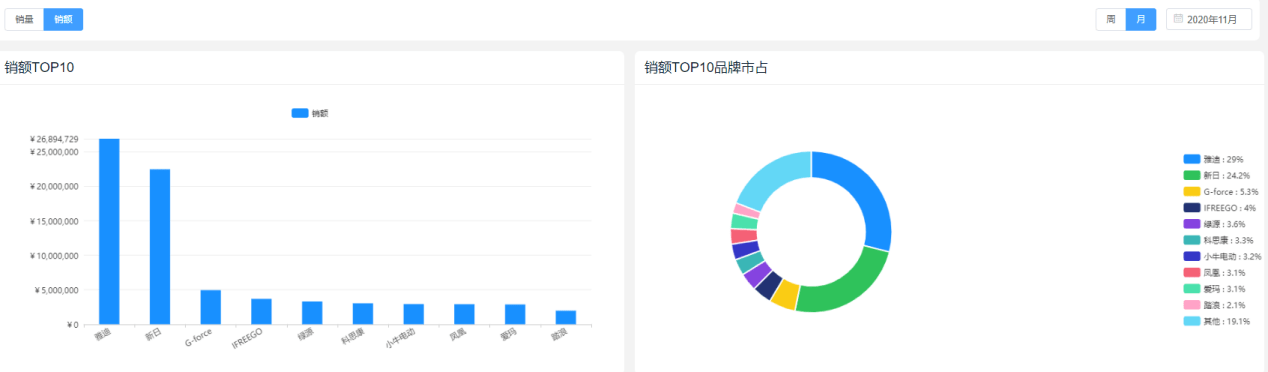Toggle the IFREEGO: 4% legend entry

coord(1219,207)
